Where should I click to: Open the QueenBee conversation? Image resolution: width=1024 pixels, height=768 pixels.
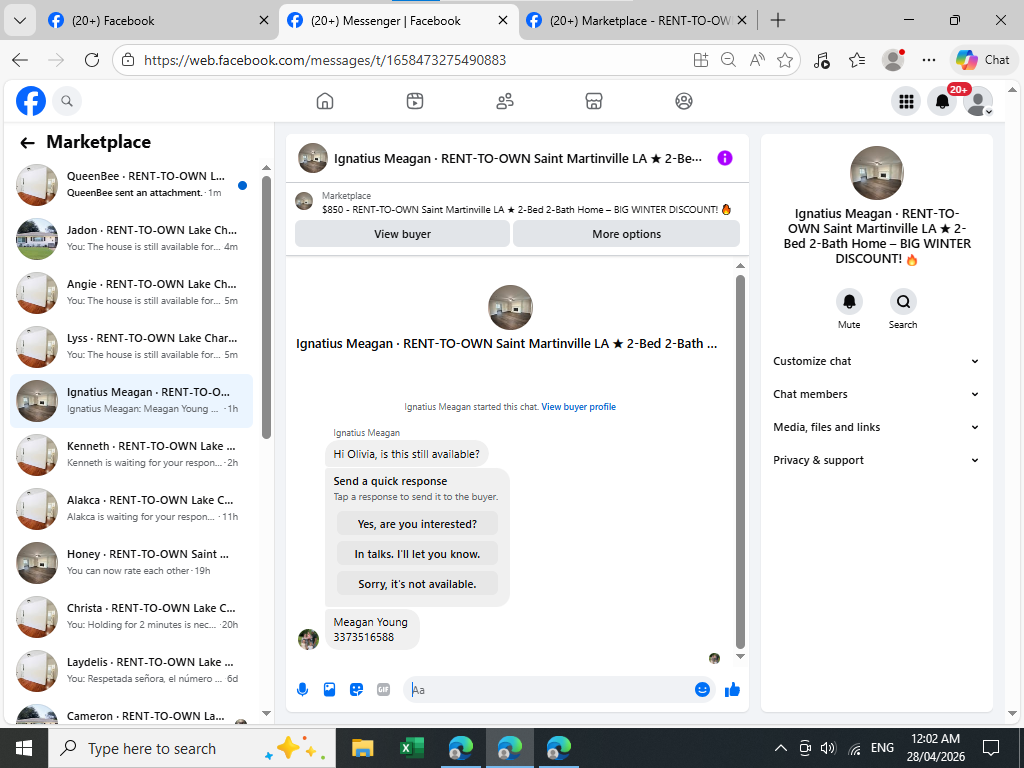click(131, 185)
